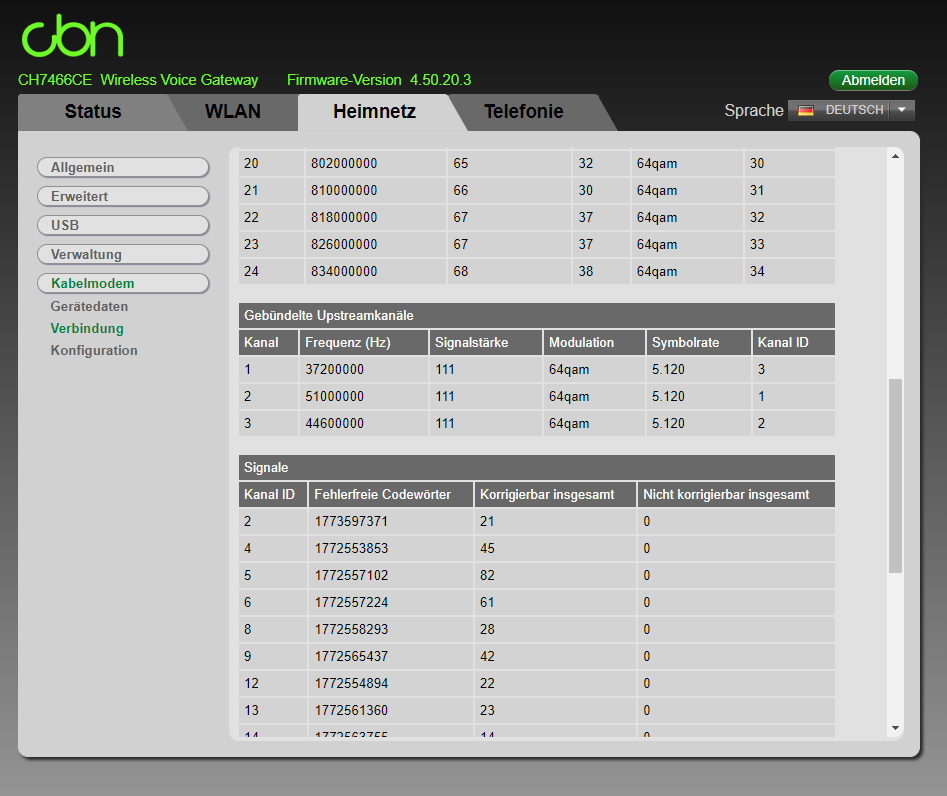Select the Heimnetz tab
This screenshot has height=796, width=947.
[374, 112]
